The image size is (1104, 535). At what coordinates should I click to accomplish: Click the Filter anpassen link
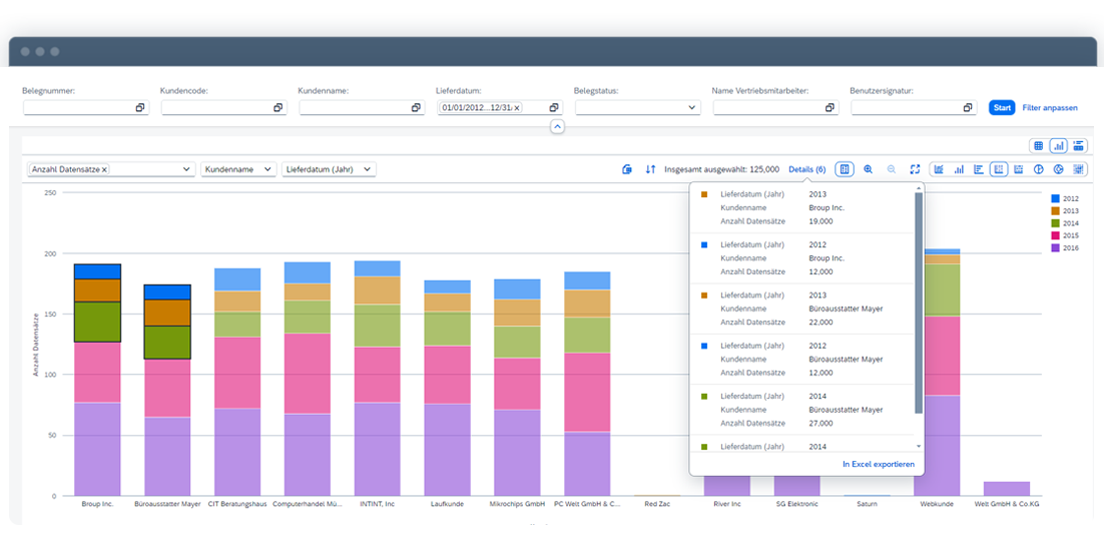point(1050,108)
